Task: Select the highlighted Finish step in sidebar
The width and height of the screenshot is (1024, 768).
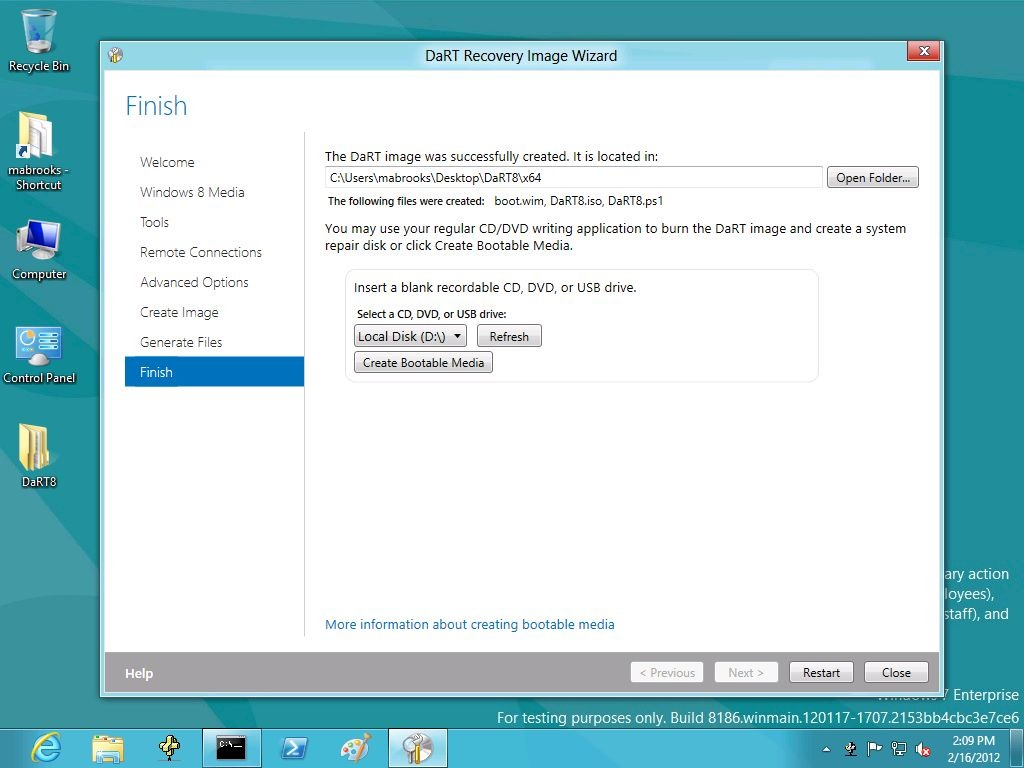Action: (214, 372)
